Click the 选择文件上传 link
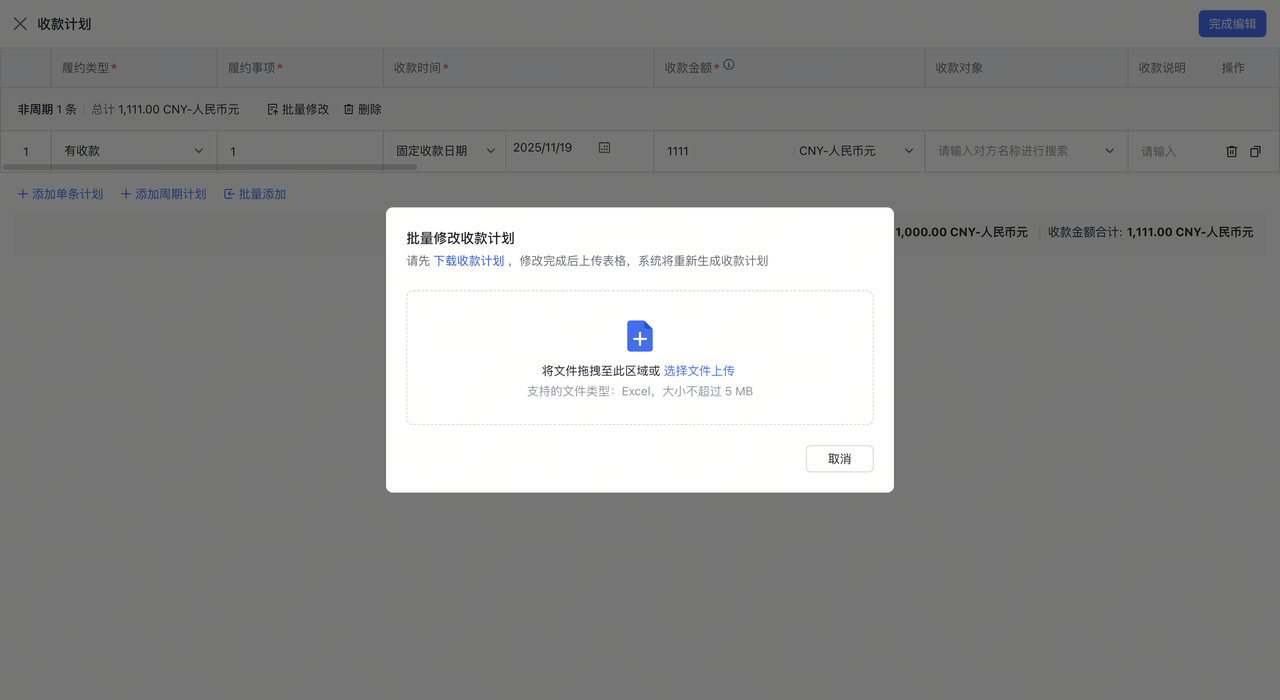 tap(699, 370)
